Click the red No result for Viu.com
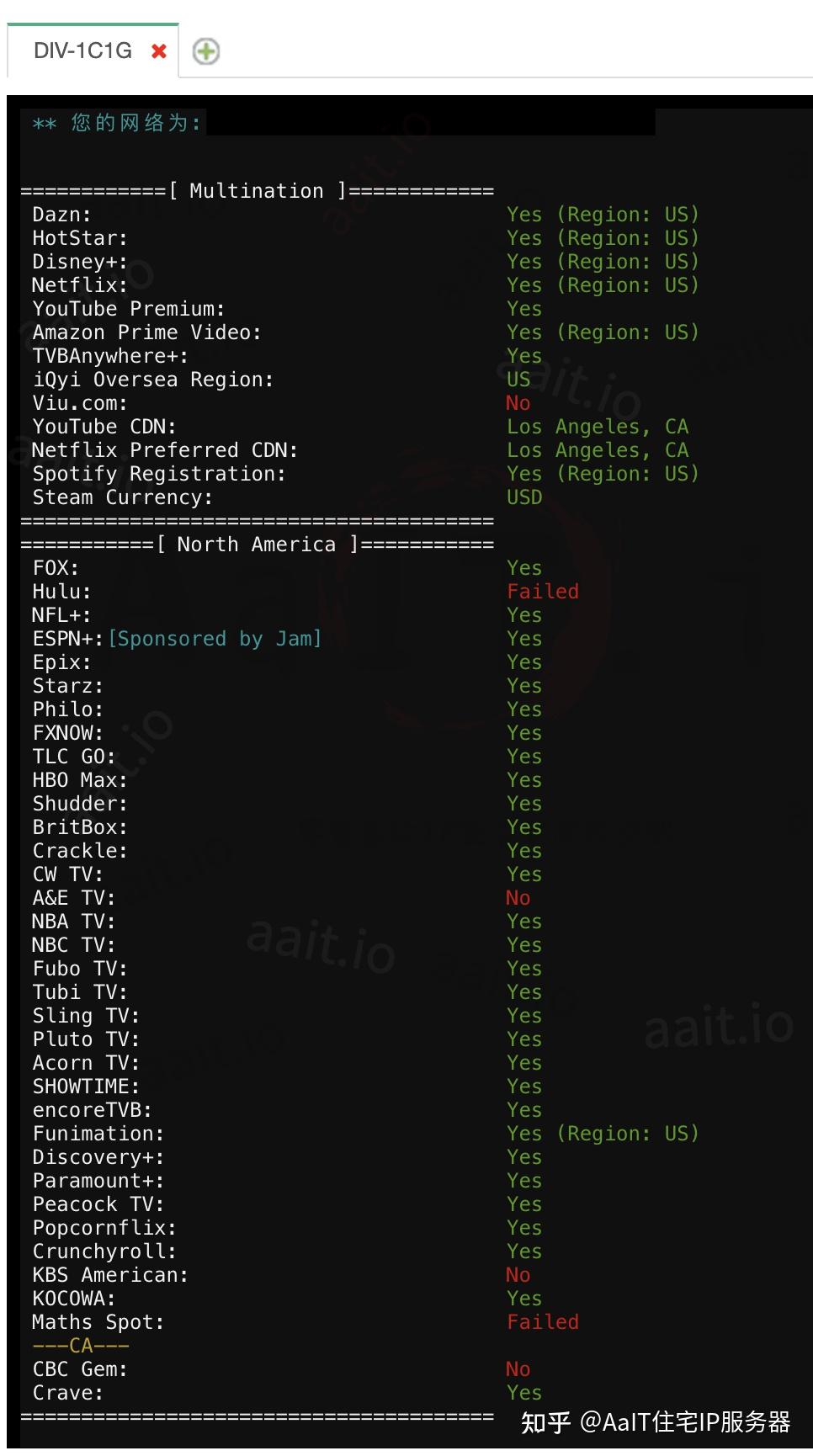This screenshot has width=813, height=1456. tap(518, 403)
